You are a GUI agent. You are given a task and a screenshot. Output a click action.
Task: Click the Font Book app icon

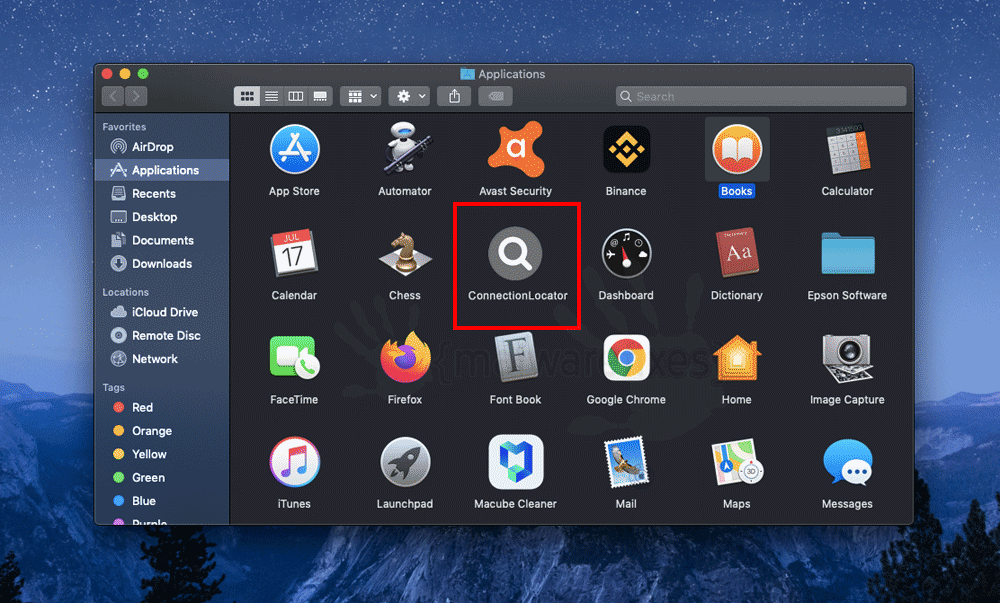(515, 357)
